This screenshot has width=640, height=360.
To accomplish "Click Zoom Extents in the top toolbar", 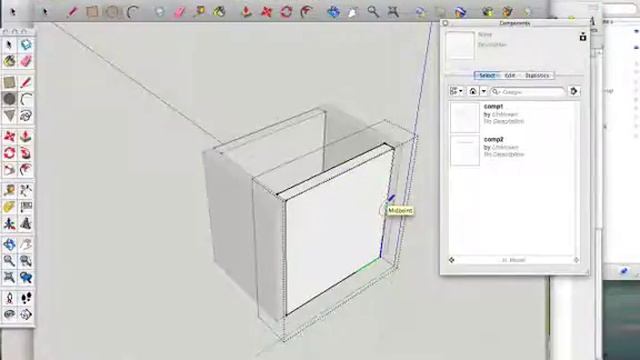I will coord(393,12).
